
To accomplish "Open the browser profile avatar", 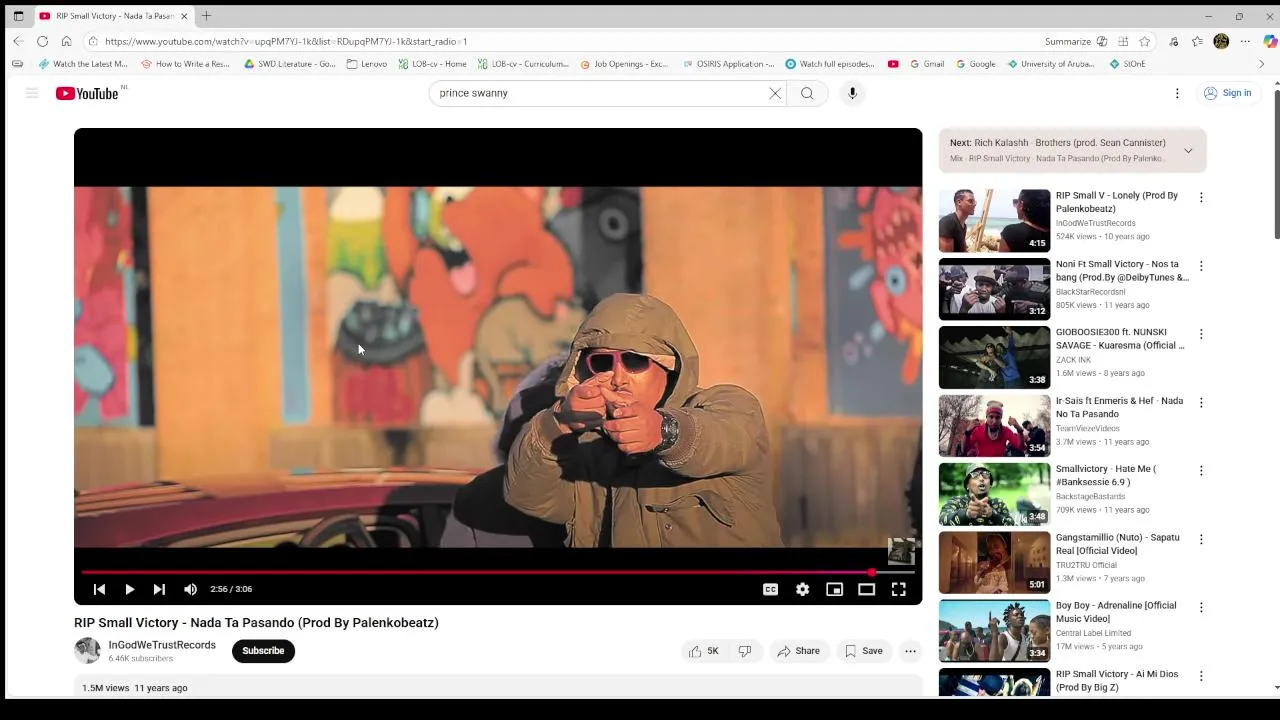I will 1221,41.
